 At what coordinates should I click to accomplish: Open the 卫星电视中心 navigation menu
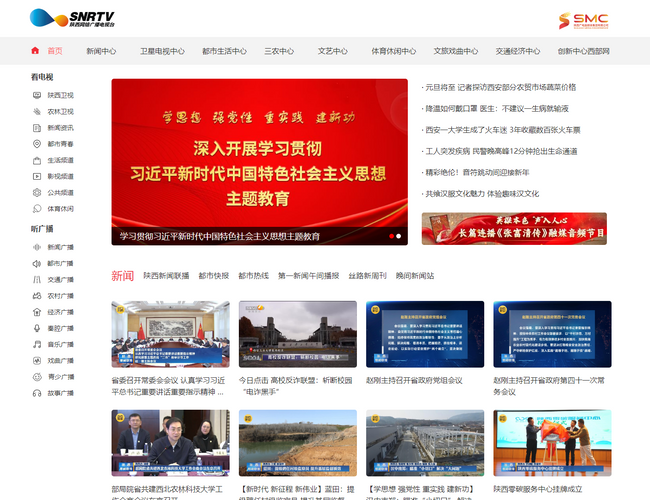click(x=161, y=51)
